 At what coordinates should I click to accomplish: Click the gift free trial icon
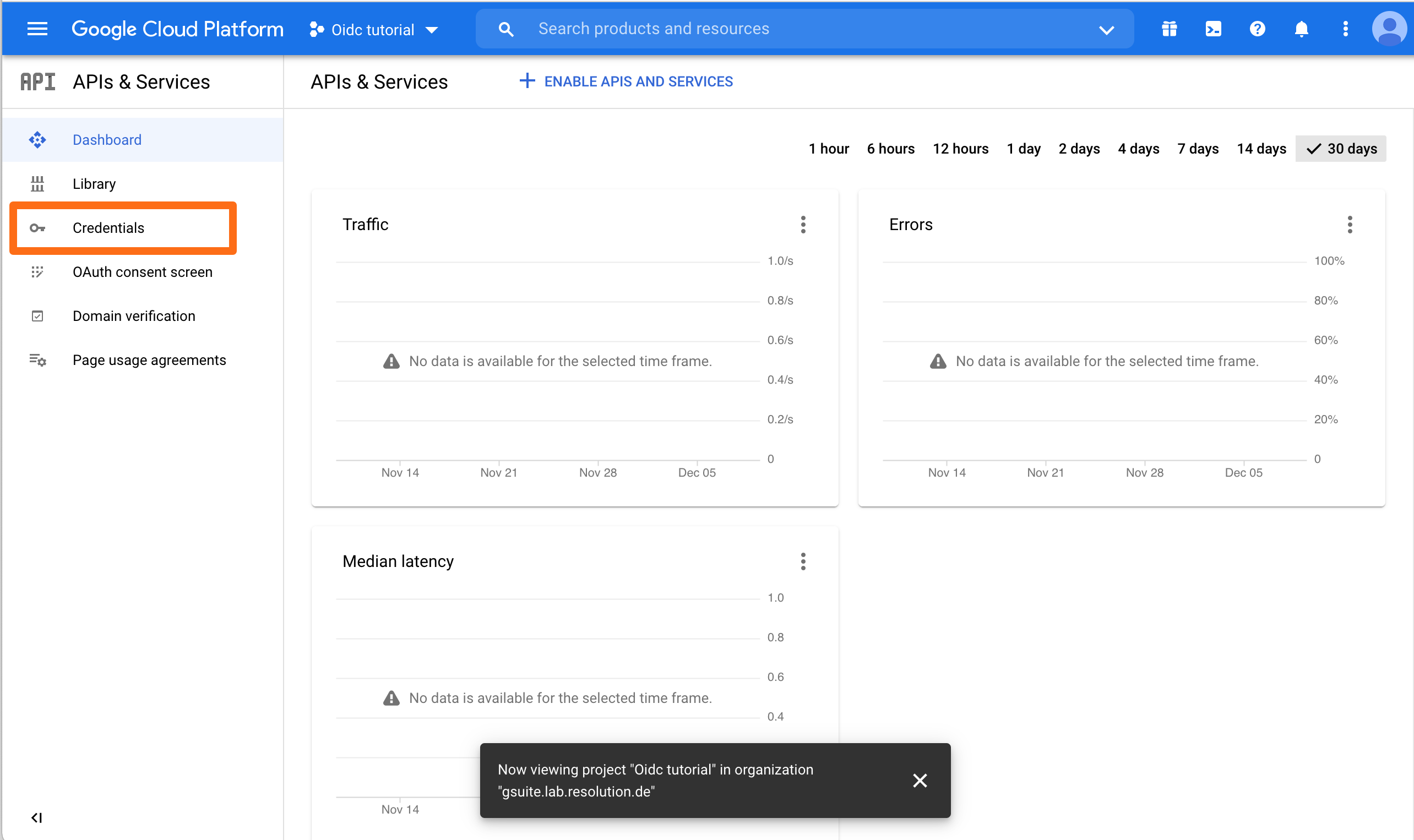coord(1169,29)
